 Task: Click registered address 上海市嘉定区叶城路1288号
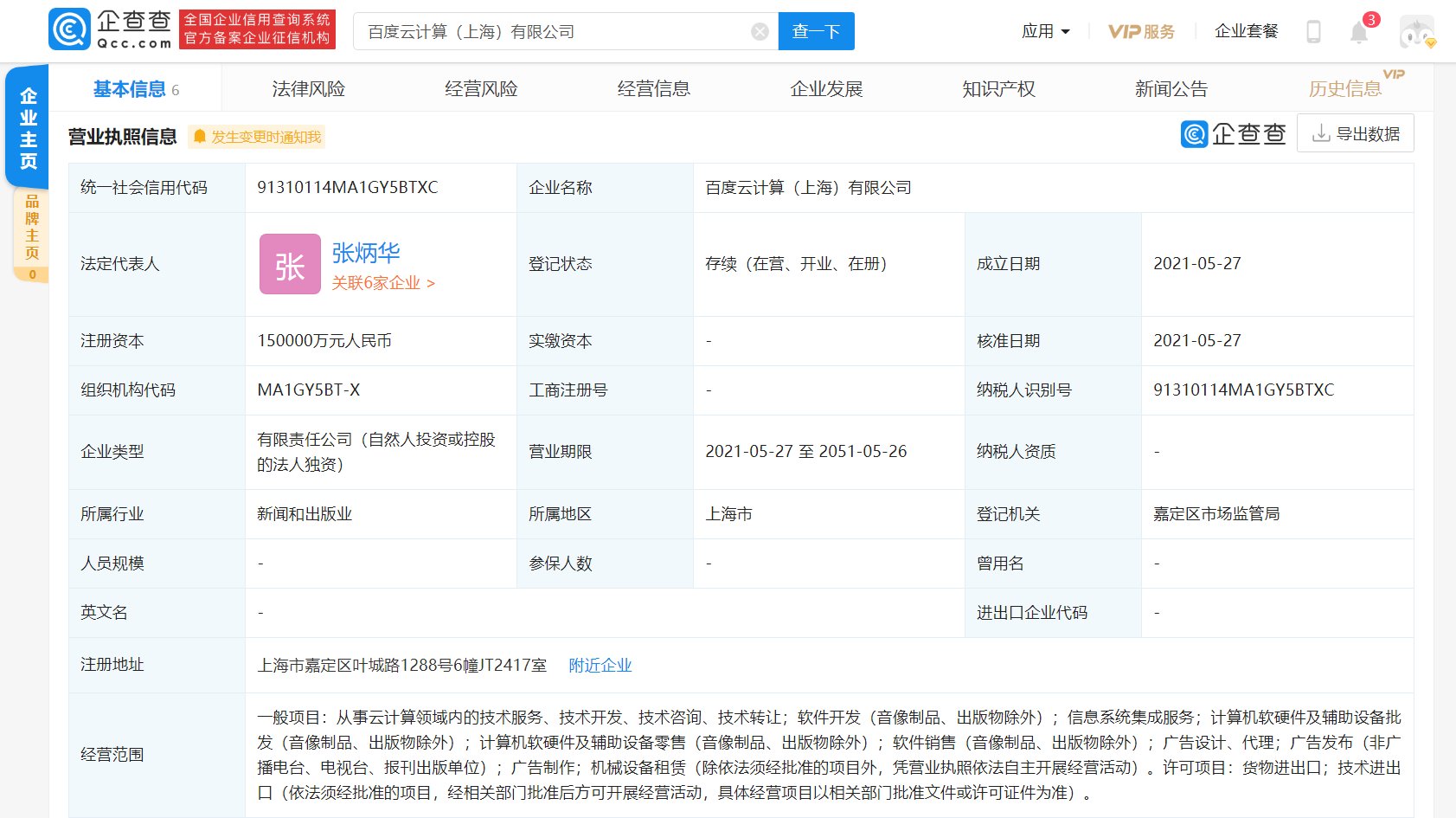coord(402,665)
